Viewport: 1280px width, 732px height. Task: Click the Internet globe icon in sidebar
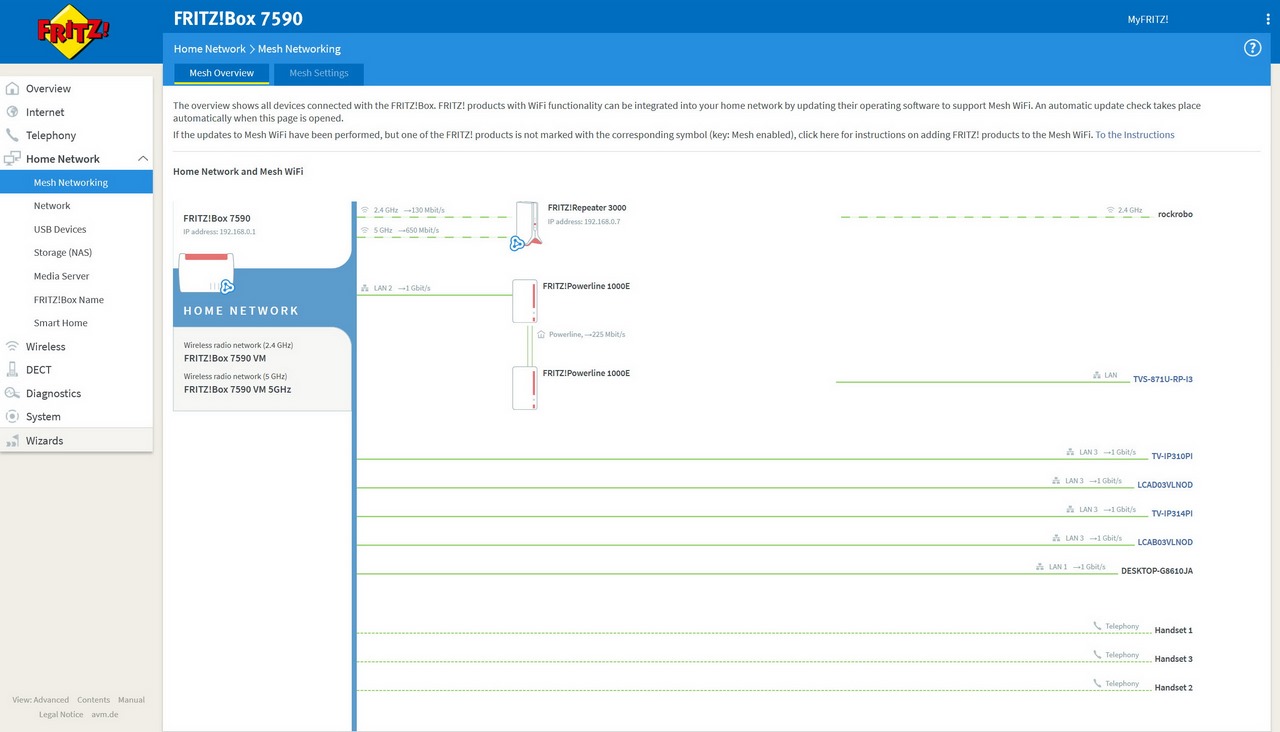12,112
